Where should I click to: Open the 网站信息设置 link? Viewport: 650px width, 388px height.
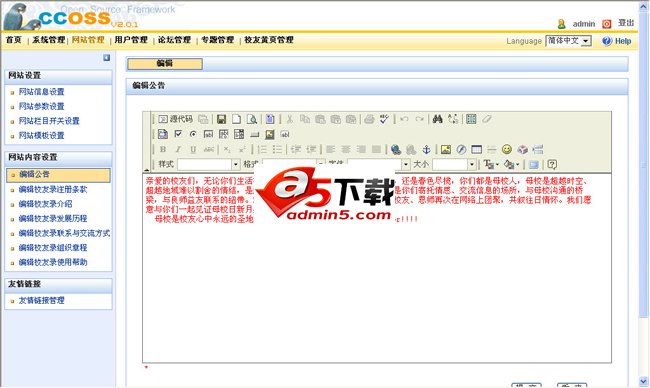(x=41, y=92)
